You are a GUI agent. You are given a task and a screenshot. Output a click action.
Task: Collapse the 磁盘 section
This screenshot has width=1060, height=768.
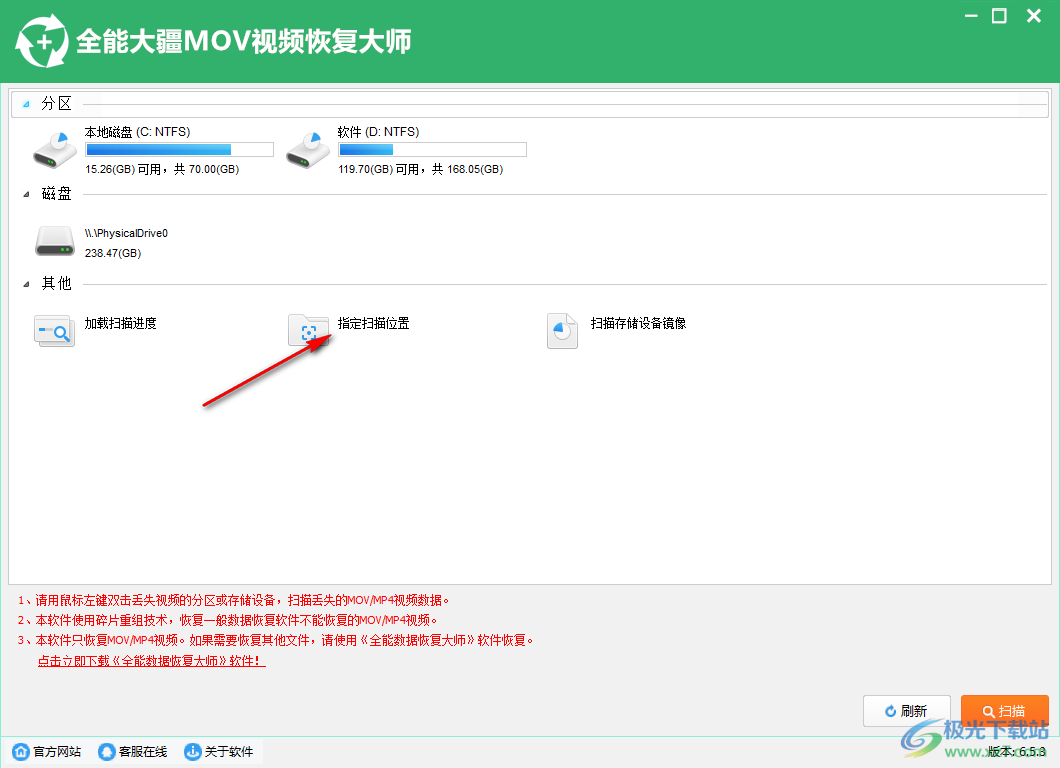(26, 195)
